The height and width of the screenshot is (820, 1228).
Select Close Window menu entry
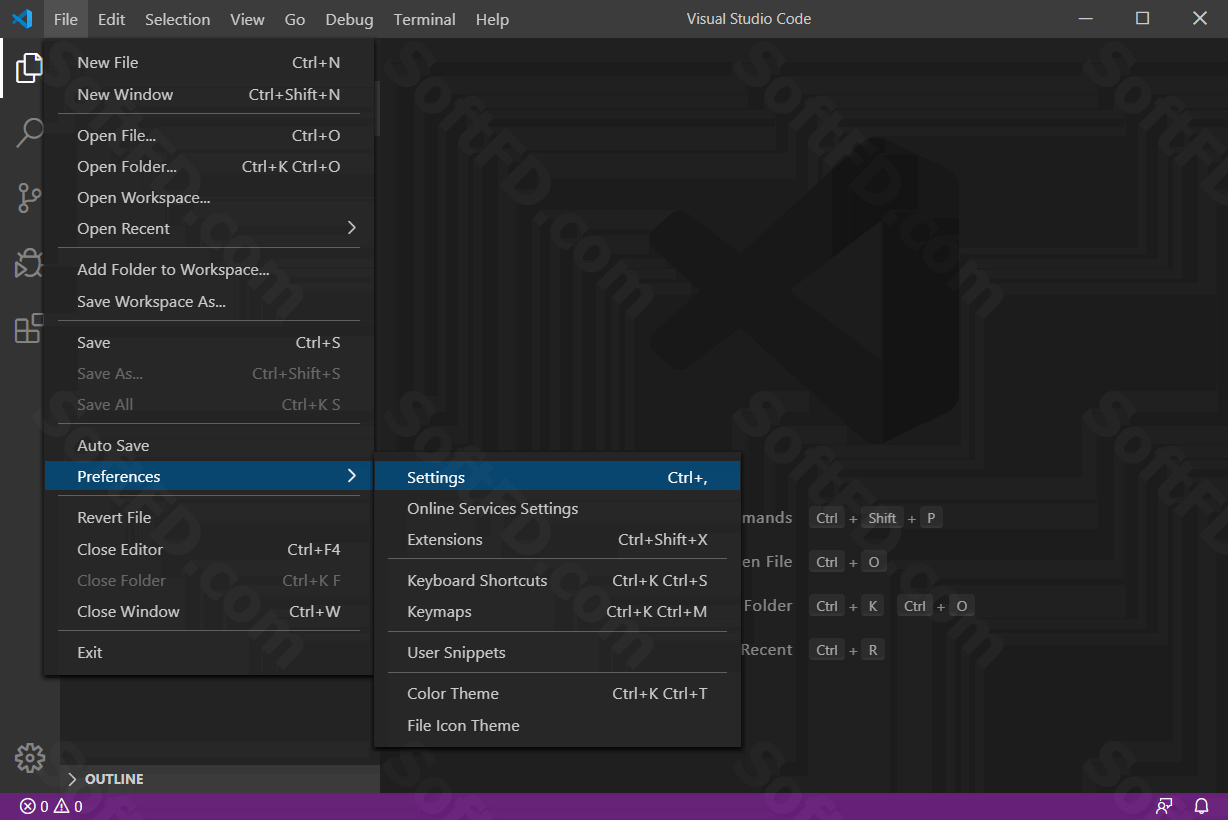209,611
